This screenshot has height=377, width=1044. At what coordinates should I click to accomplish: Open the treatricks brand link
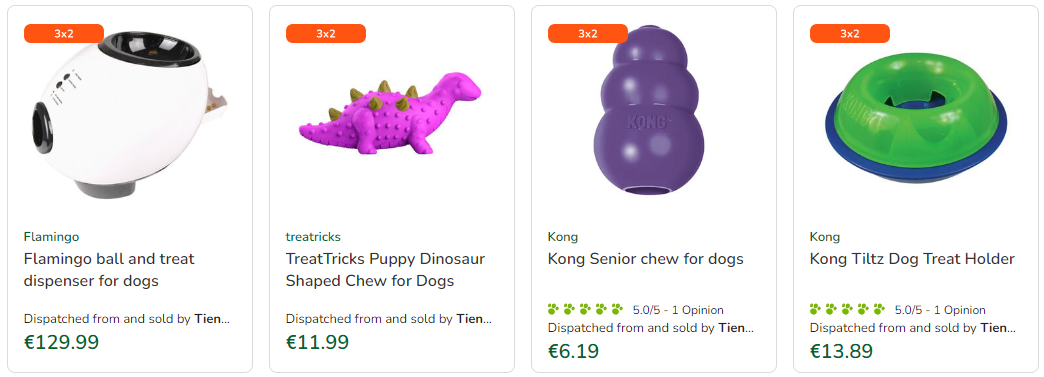[313, 236]
